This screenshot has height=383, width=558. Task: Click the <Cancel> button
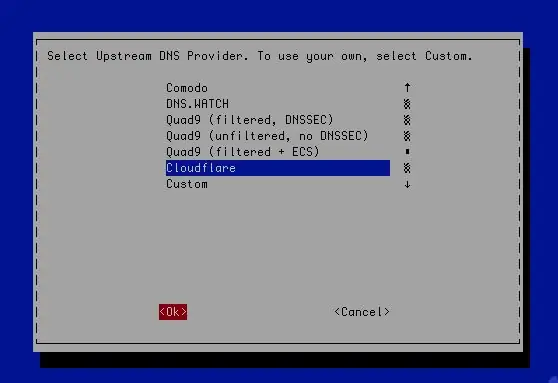tap(362, 312)
